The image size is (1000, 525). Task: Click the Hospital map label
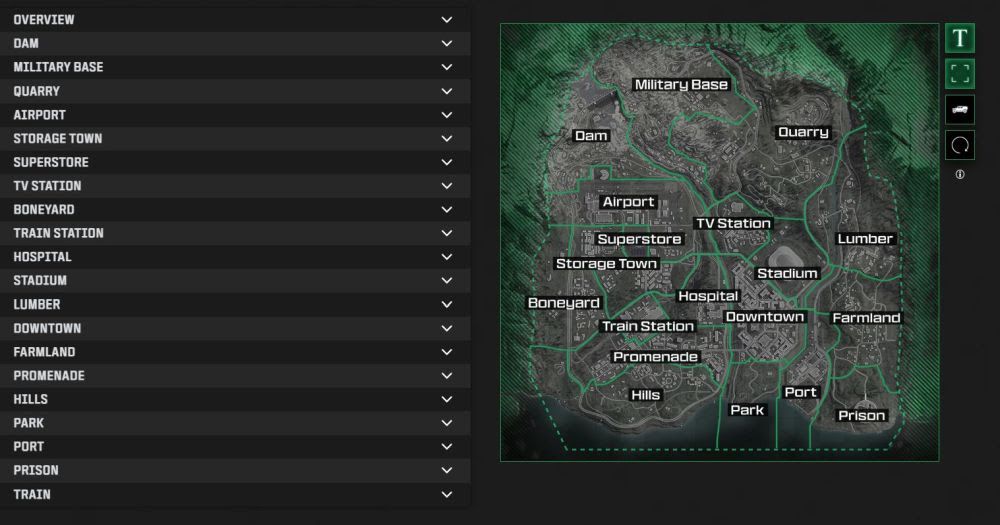click(708, 296)
